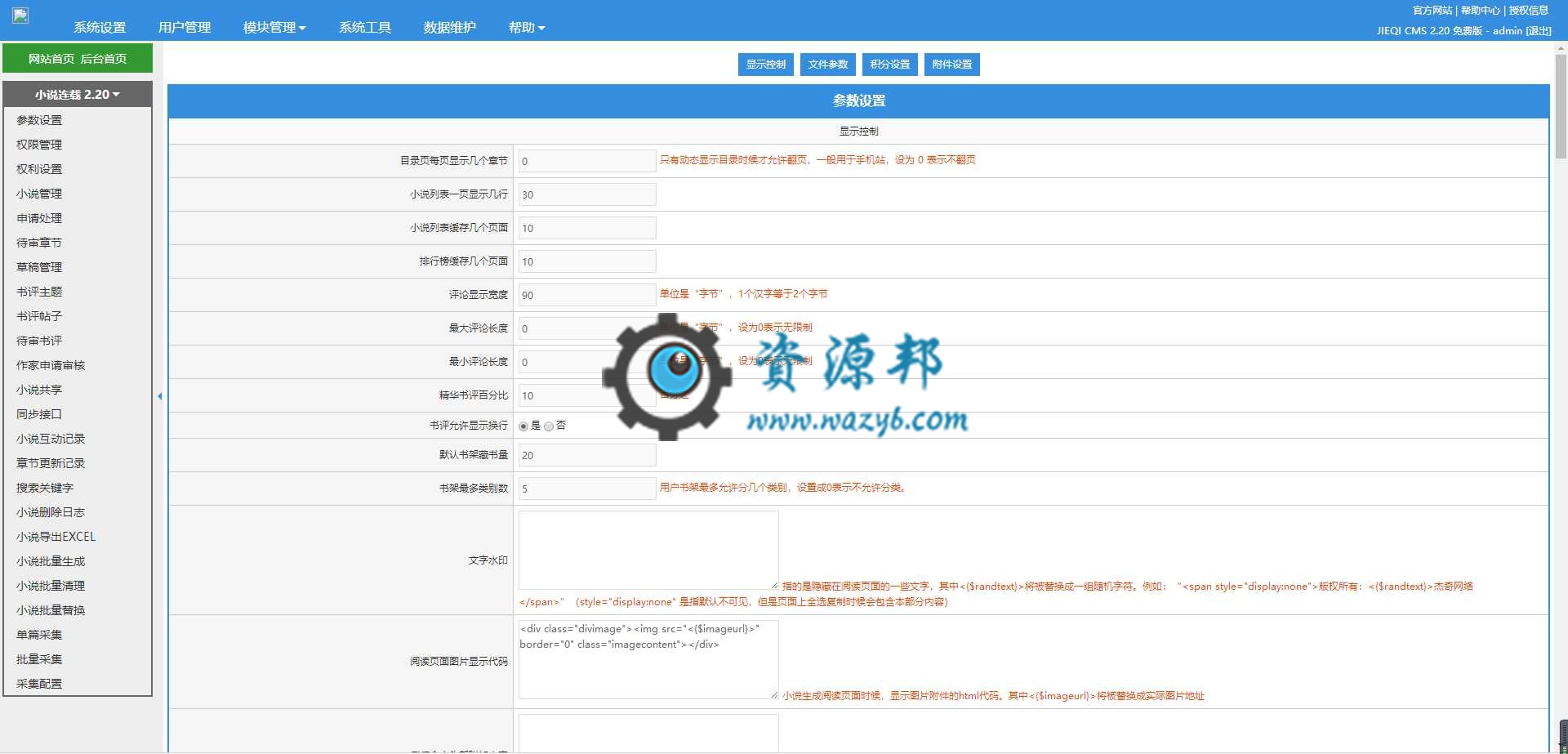Click inside the 阅读页面图片显示代码 textarea

click(x=648, y=660)
